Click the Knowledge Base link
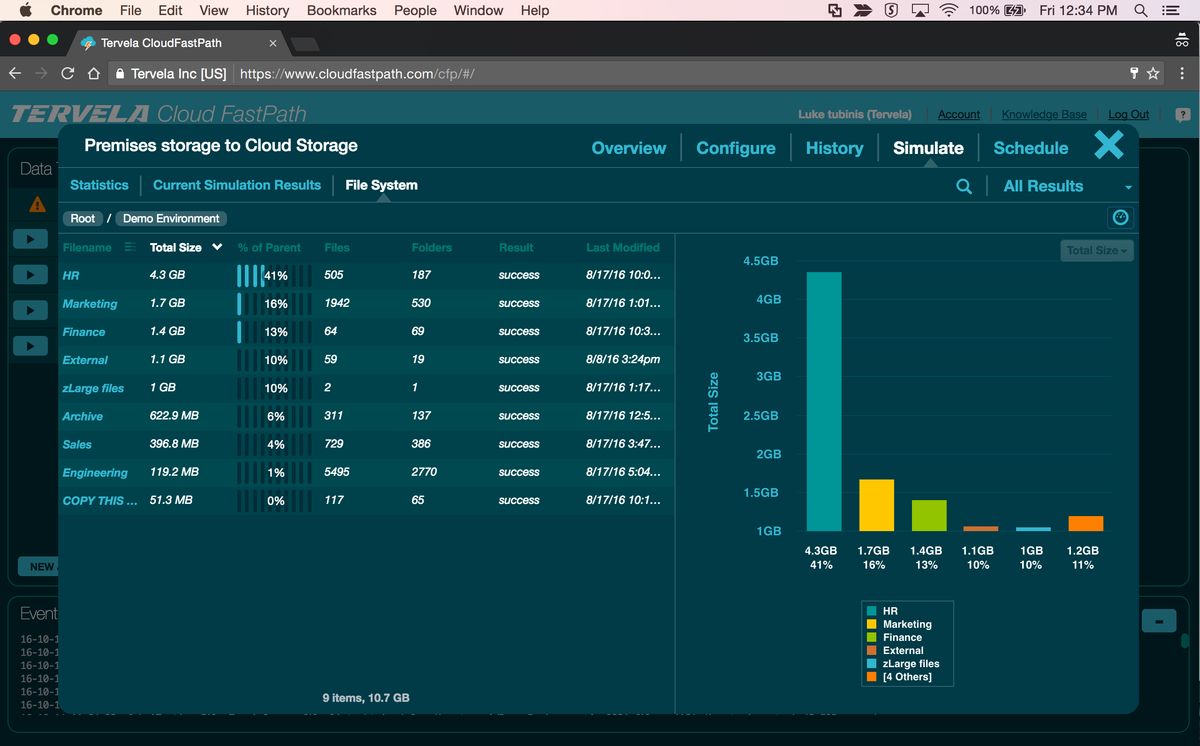Screen dimensions: 1200x746 [x=1044, y=114]
